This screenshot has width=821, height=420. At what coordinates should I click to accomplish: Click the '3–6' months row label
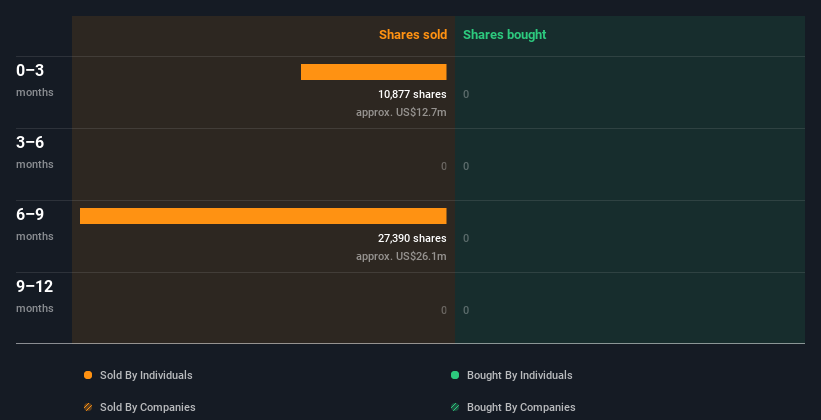[x=30, y=142]
